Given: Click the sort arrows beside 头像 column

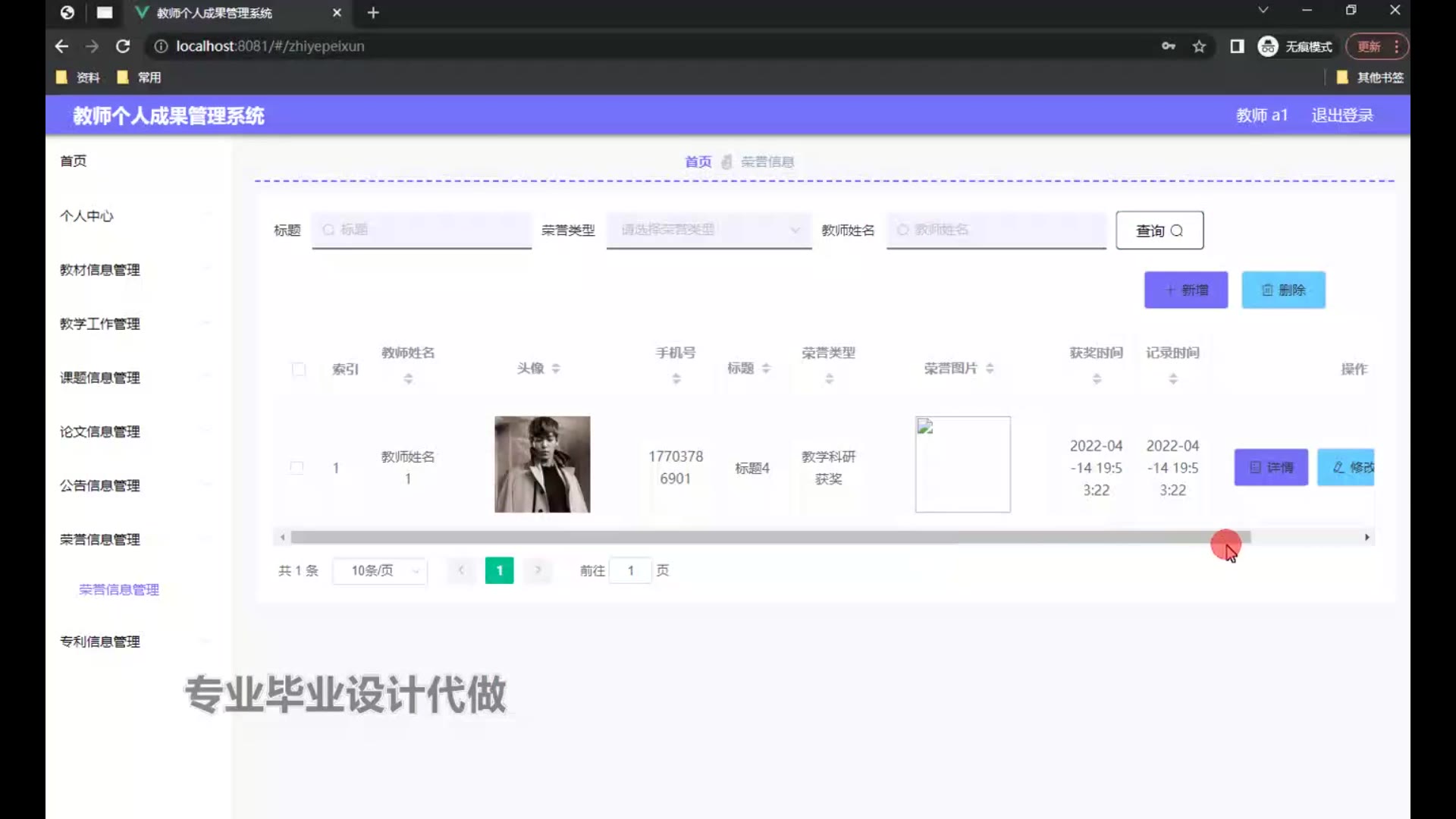Looking at the screenshot, I should coord(556,369).
